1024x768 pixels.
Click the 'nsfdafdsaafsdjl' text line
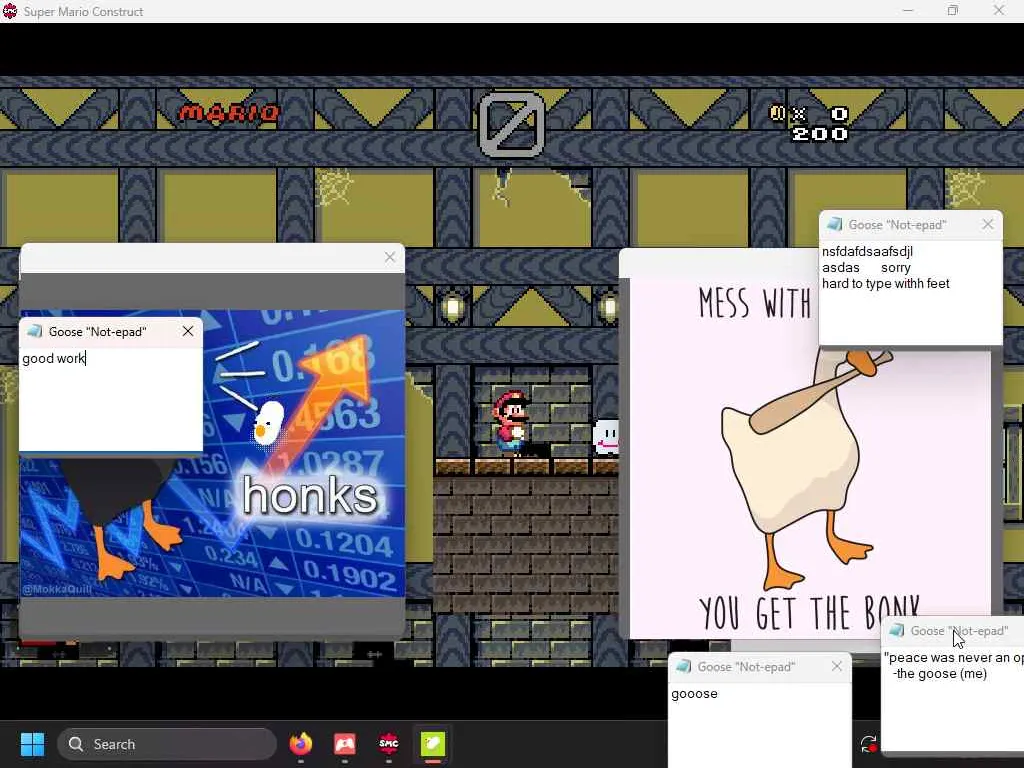pyautogui.click(x=867, y=251)
